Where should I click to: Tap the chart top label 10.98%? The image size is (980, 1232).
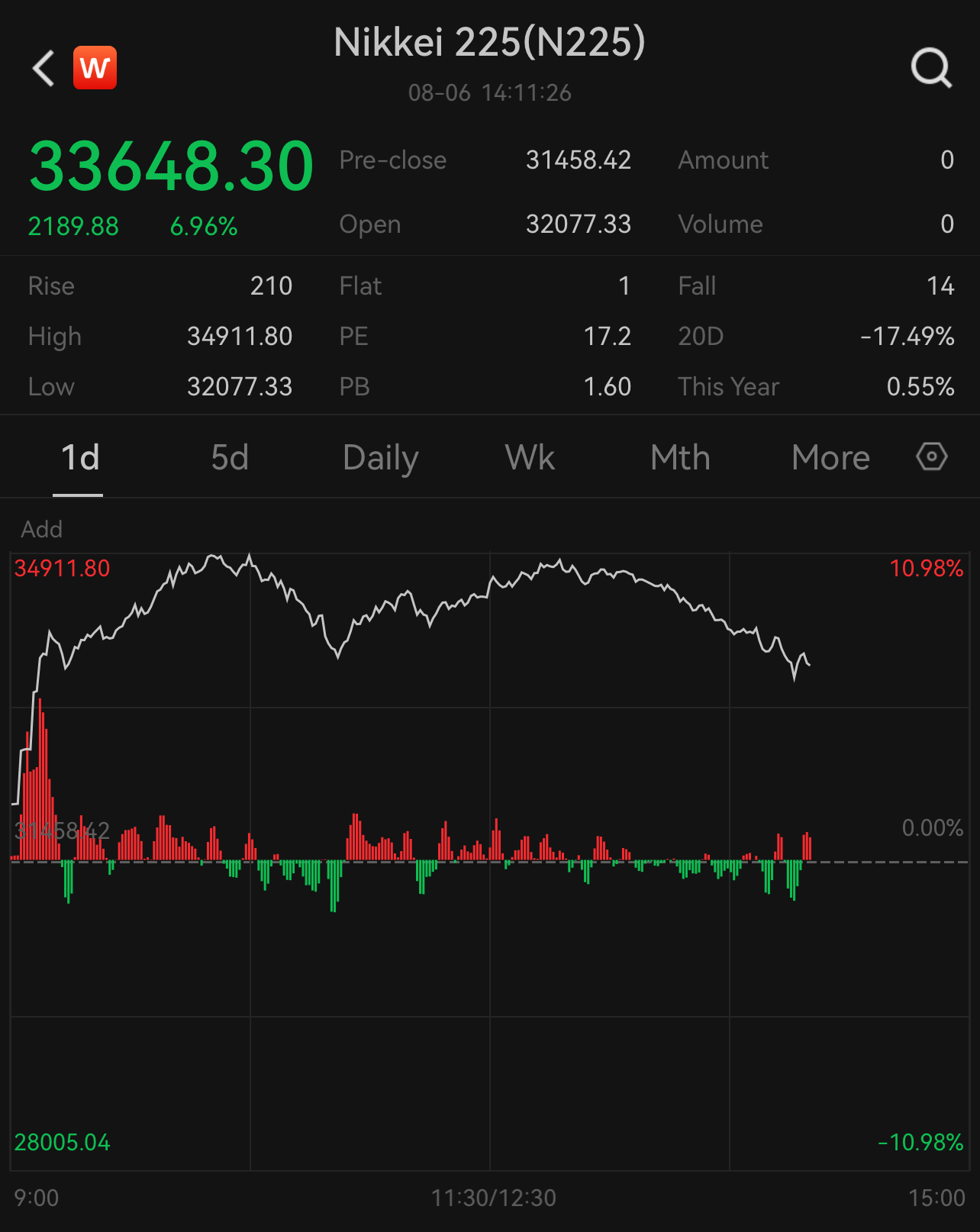(927, 569)
